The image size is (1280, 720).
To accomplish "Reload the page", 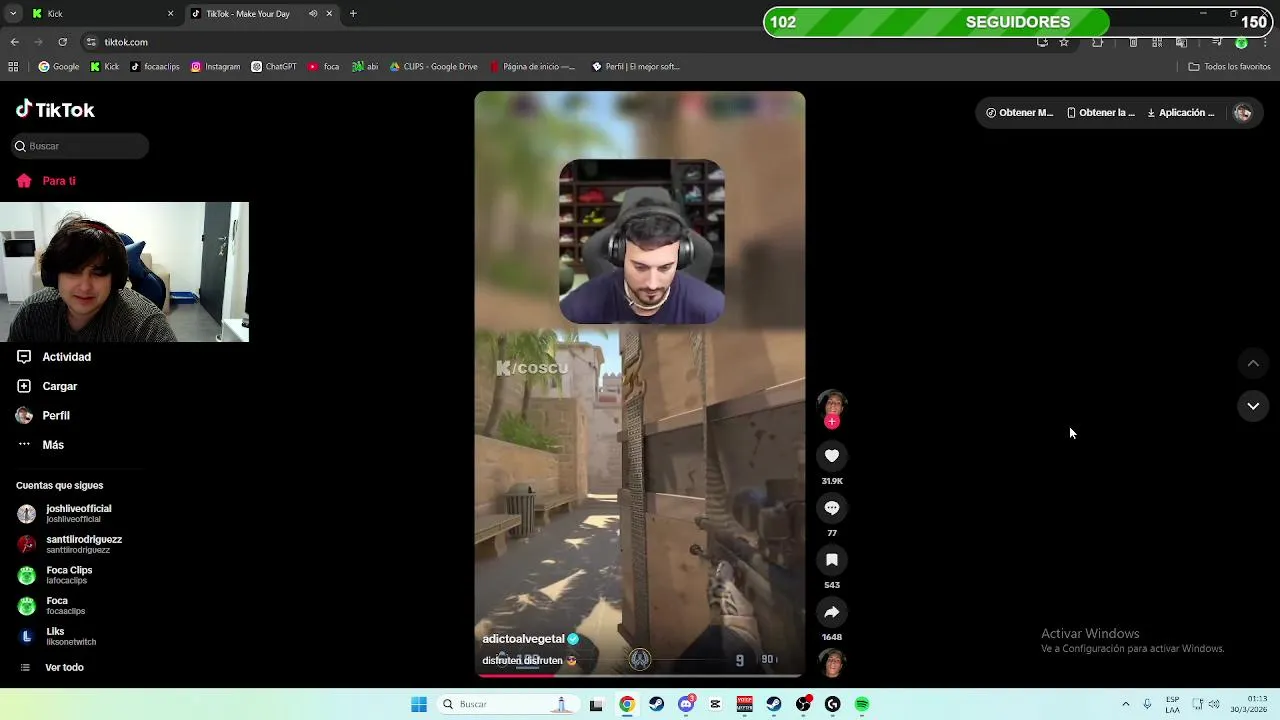I will (62, 42).
